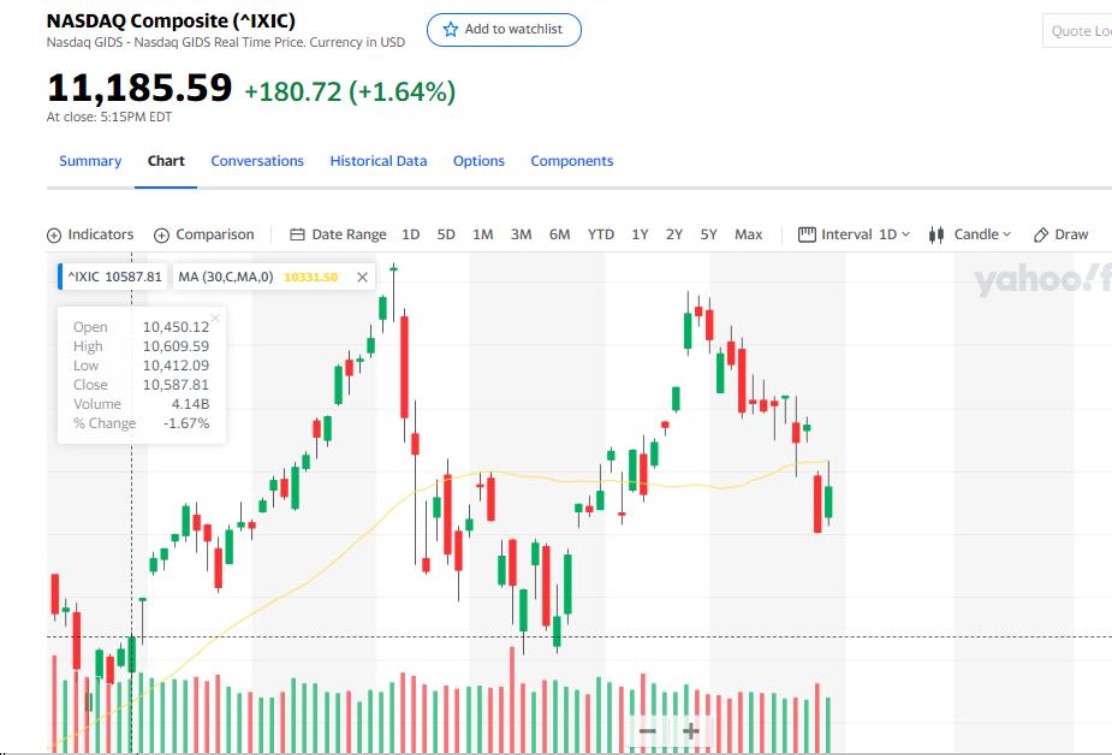Image resolution: width=1112 pixels, height=755 pixels.
Task: Click the Nasdaq GIDS Real Time Price subtitle
Action: coord(226,43)
